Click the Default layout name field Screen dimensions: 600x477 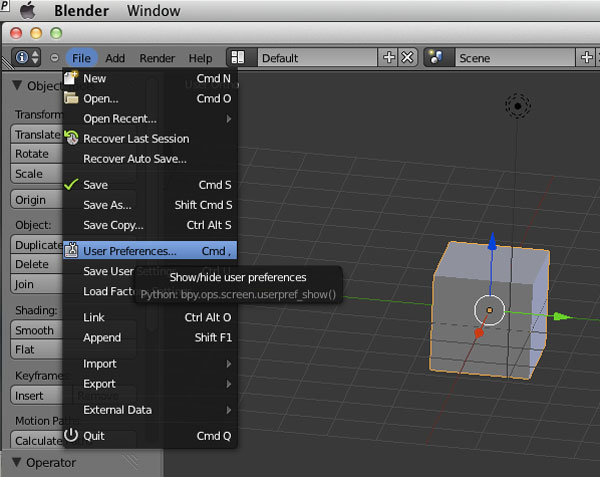(x=318, y=57)
